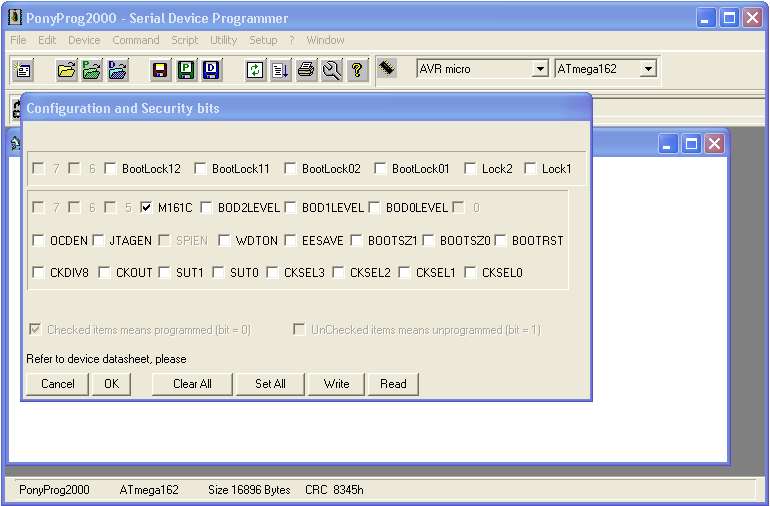Open the Setup menu
The width and height of the screenshot is (770, 506).
[x=263, y=40]
